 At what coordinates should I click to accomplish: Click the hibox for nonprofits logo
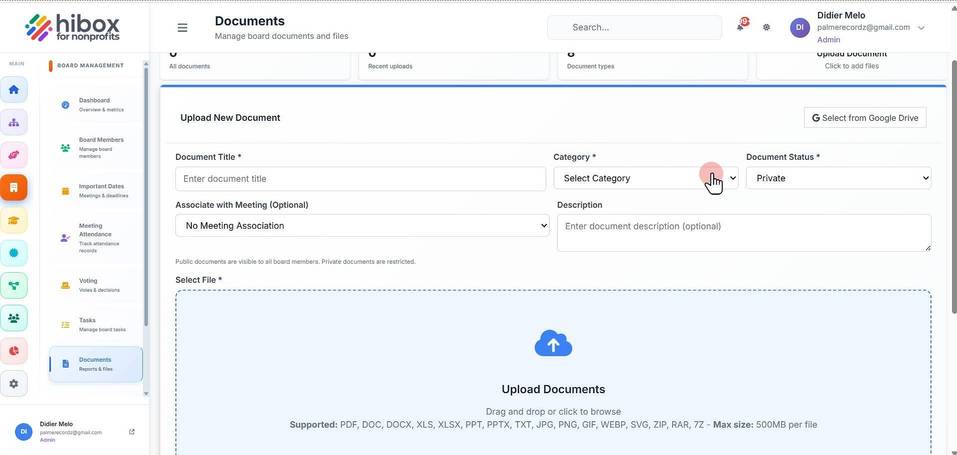click(72, 27)
